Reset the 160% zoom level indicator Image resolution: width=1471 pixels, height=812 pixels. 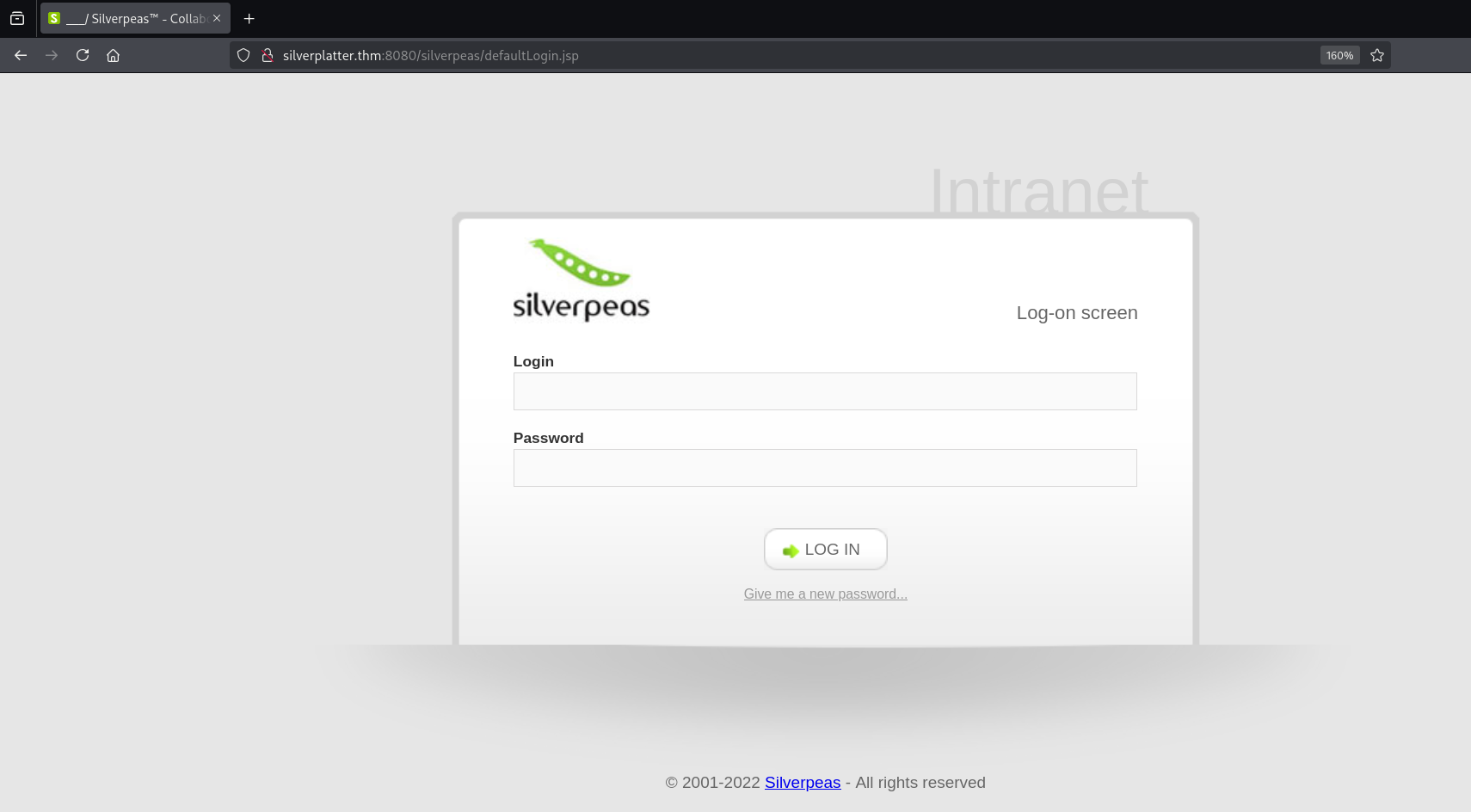(1339, 55)
